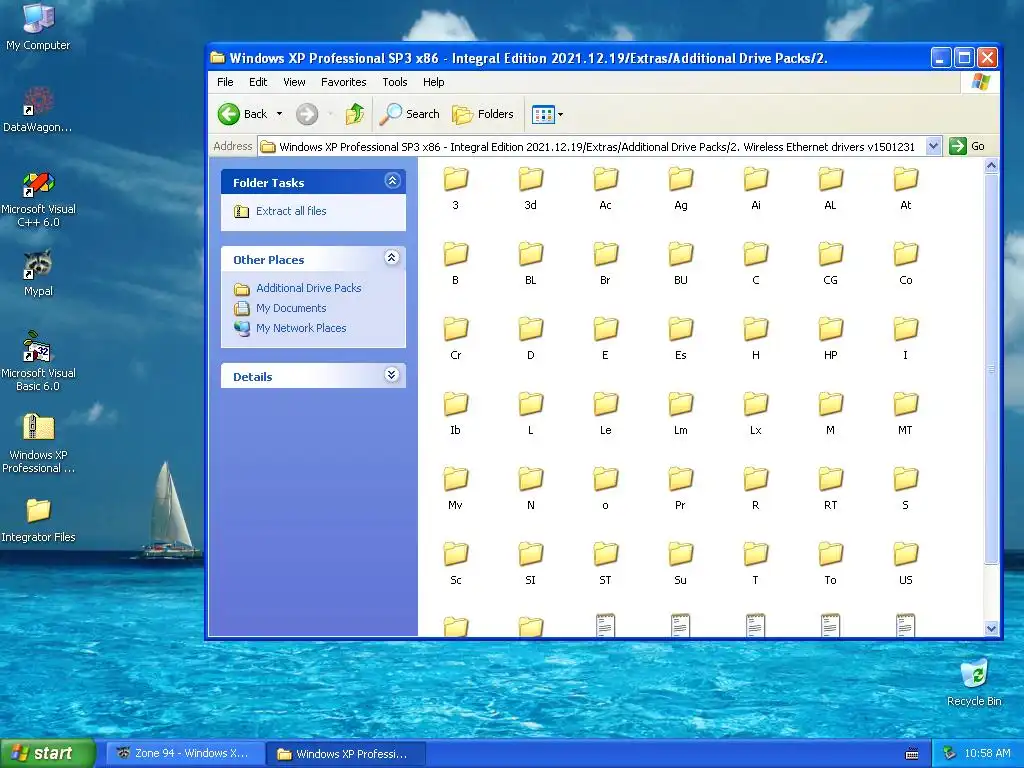
Task: Open the Help menu
Action: pyautogui.click(x=433, y=82)
